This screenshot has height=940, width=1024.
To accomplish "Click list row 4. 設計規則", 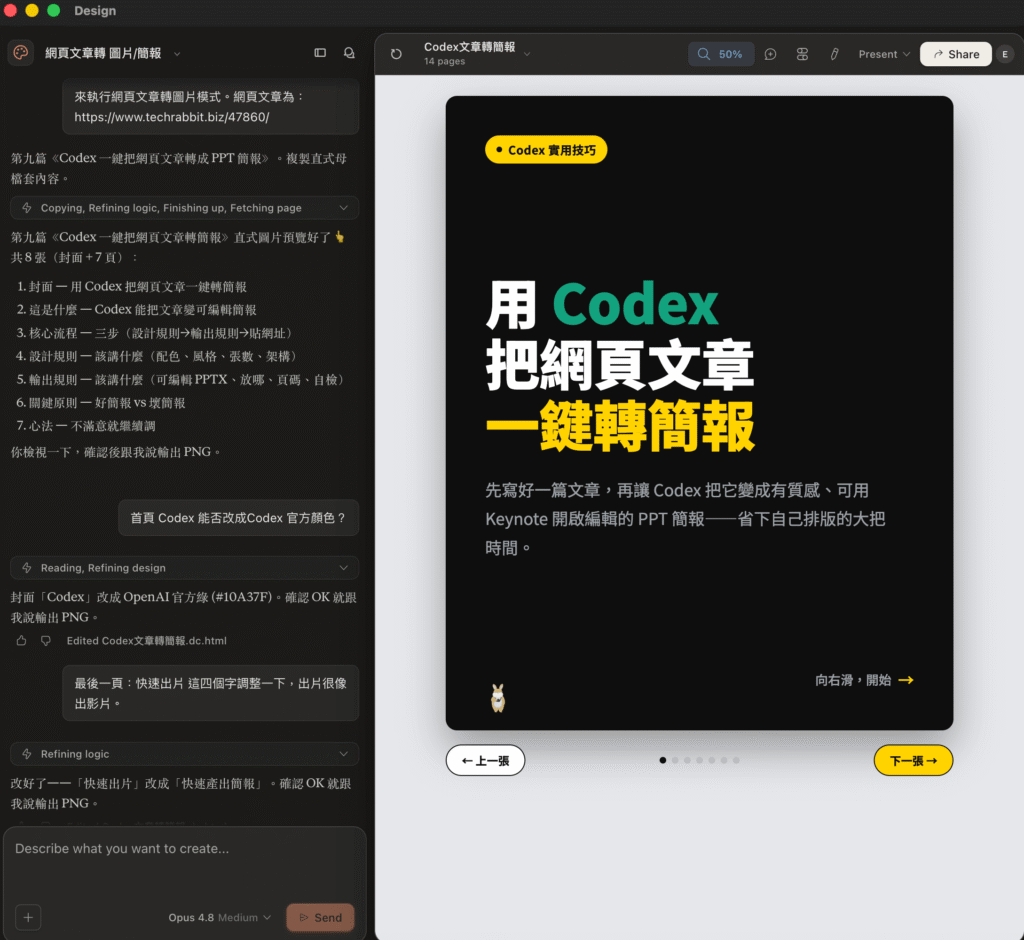I will coord(158,356).
